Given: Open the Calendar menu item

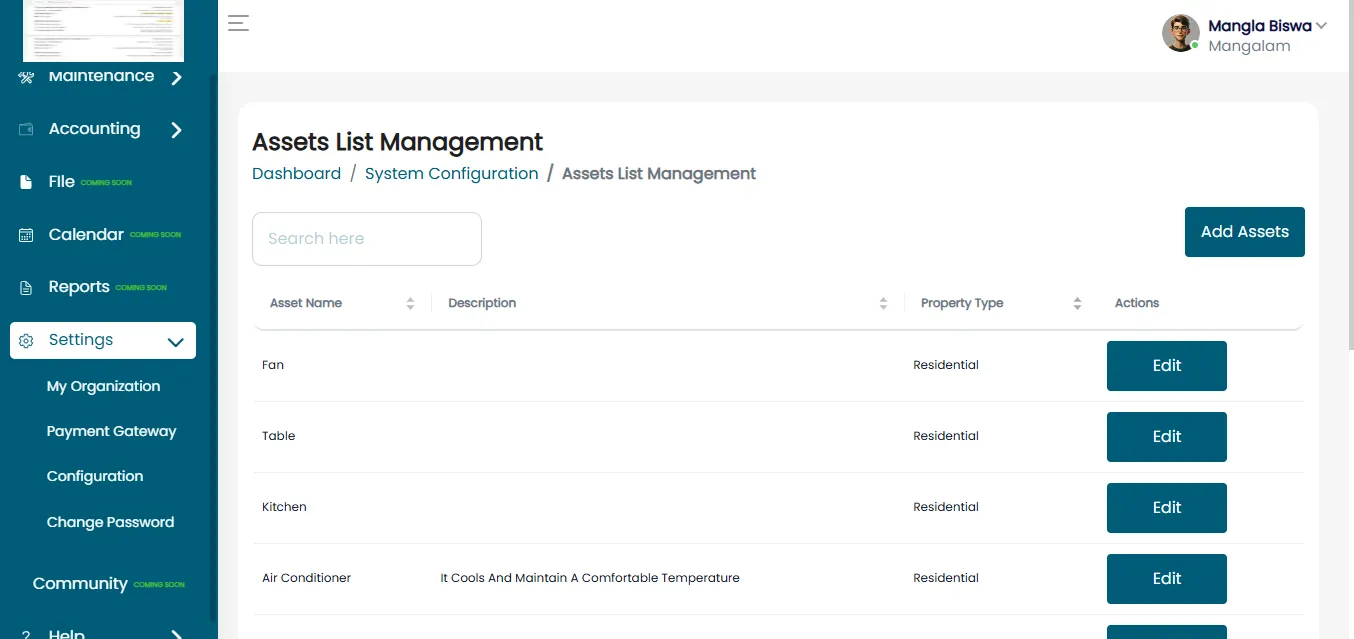Looking at the screenshot, I should coord(86,234).
